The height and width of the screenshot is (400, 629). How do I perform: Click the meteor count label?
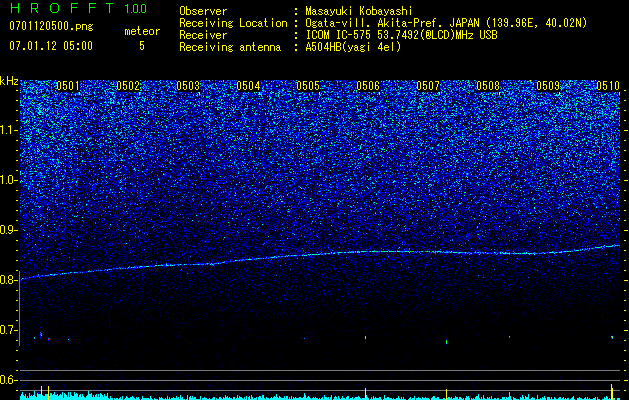point(142,31)
